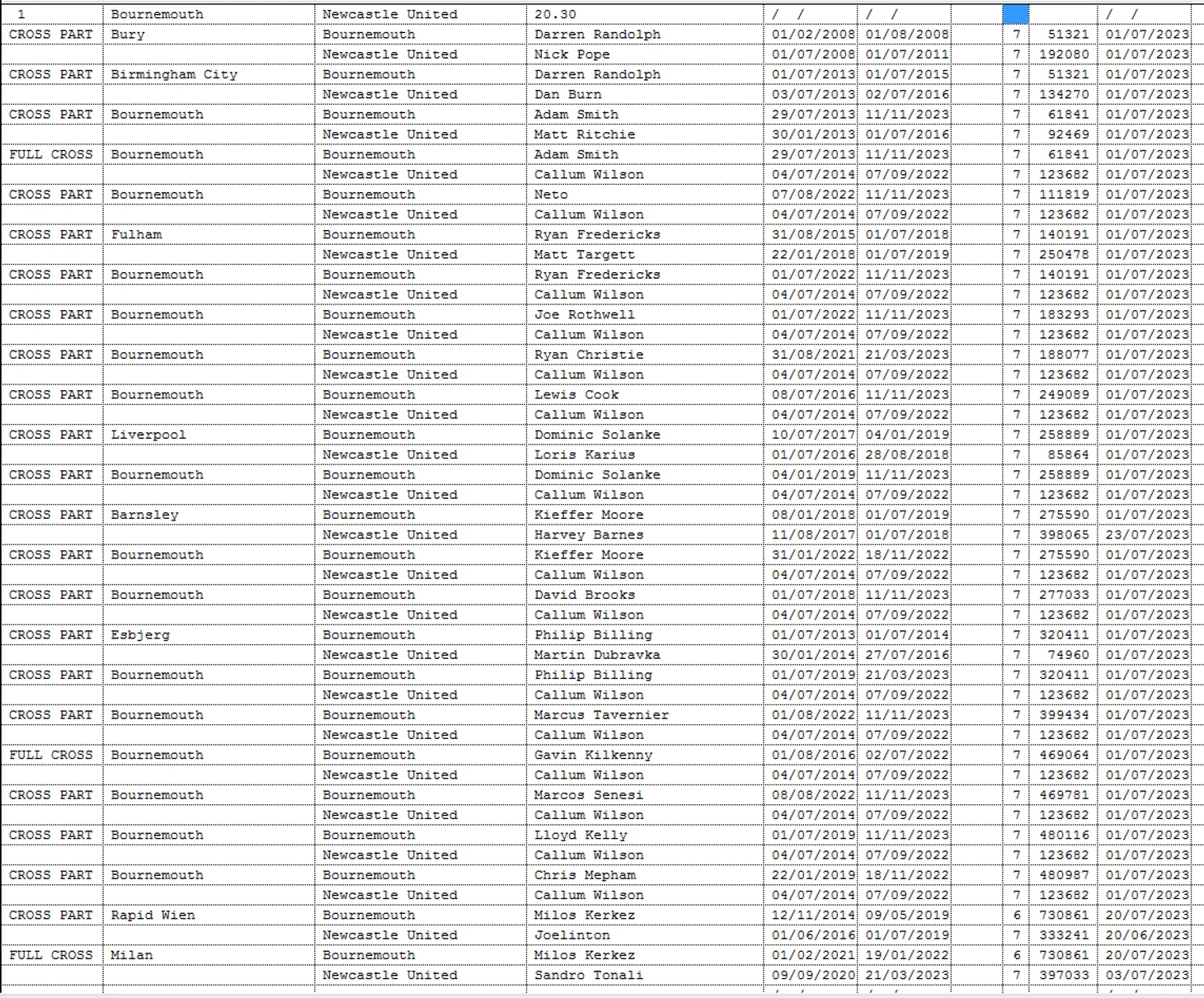Click the Esbjerg club cell

click(x=209, y=635)
